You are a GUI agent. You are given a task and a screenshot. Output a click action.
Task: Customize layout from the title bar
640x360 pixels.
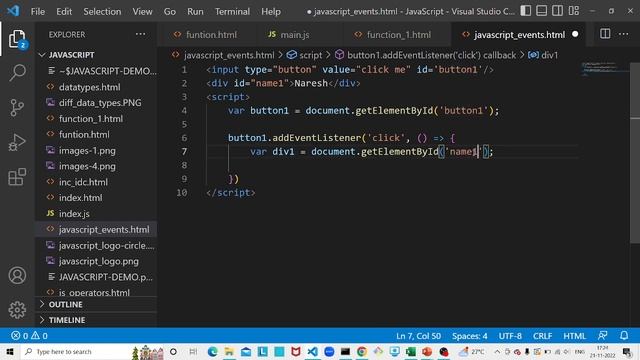pos(573,11)
